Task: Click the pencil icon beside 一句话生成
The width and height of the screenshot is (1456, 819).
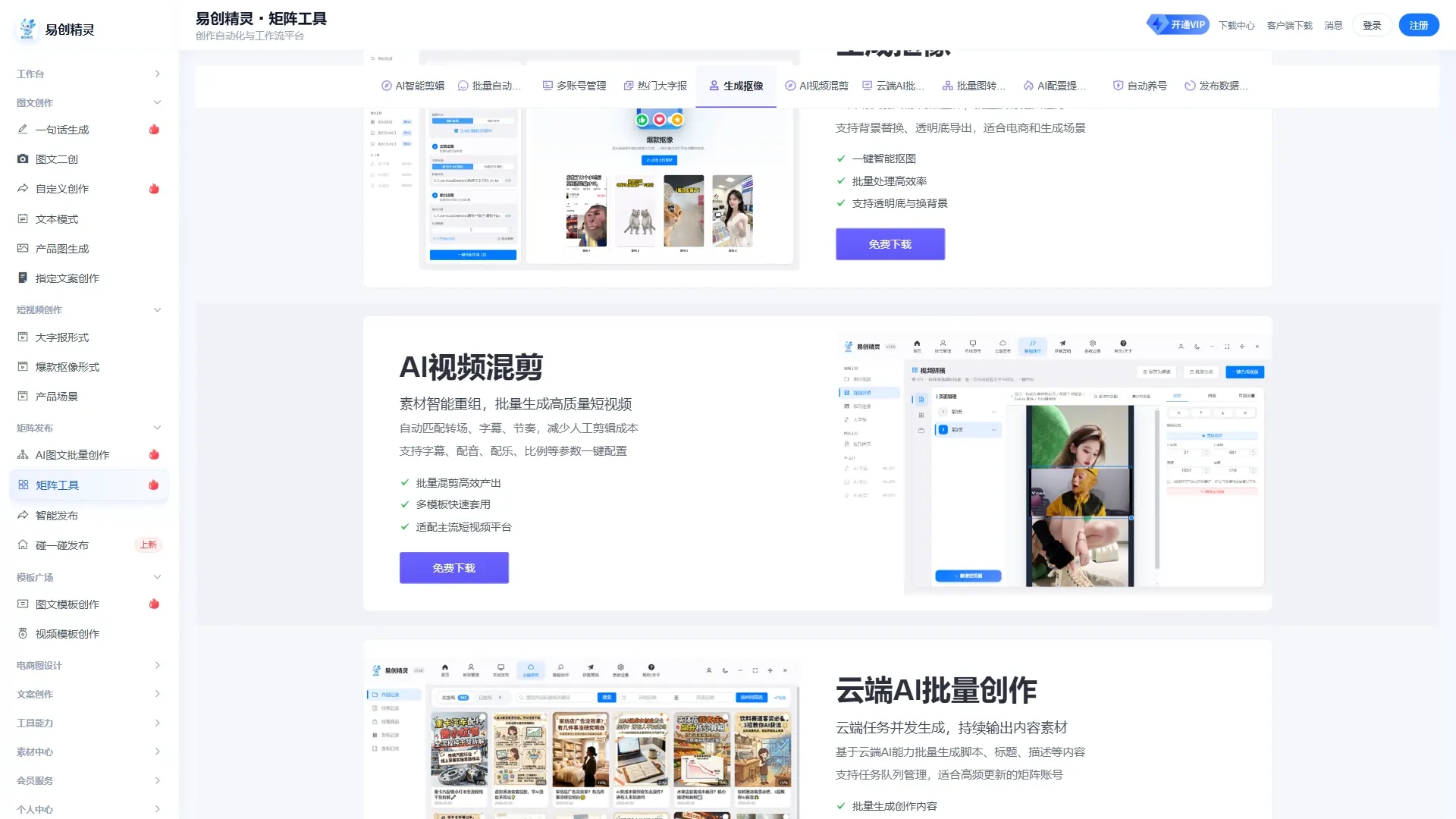Action: [23, 130]
